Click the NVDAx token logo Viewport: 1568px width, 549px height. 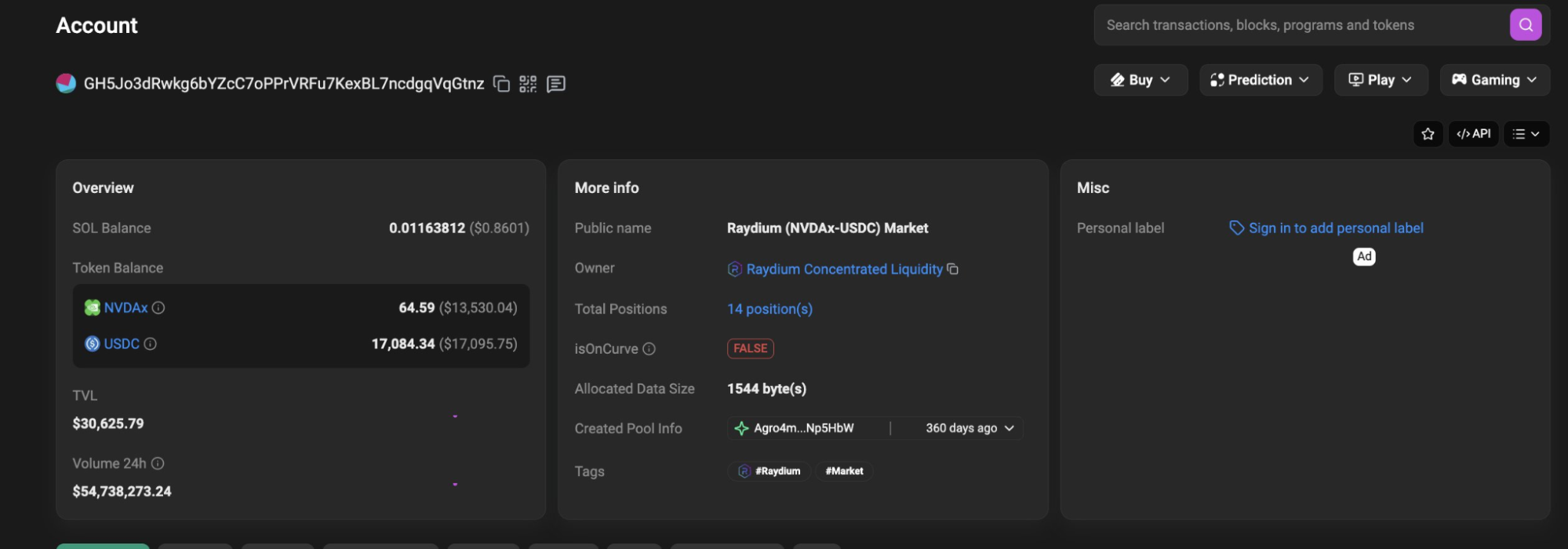[x=92, y=307]
